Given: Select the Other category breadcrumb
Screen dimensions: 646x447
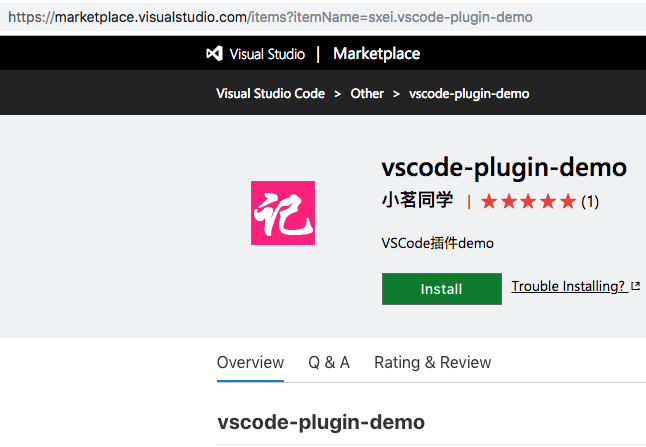Looking at the screenshot, I should pos(367,93).
